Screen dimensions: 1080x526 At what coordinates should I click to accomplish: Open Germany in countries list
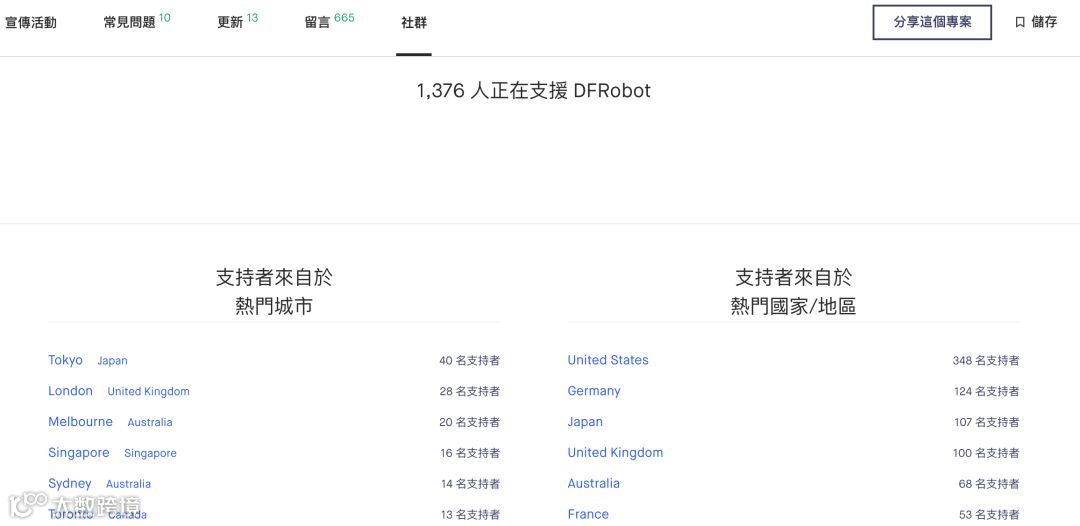[594, 391]
